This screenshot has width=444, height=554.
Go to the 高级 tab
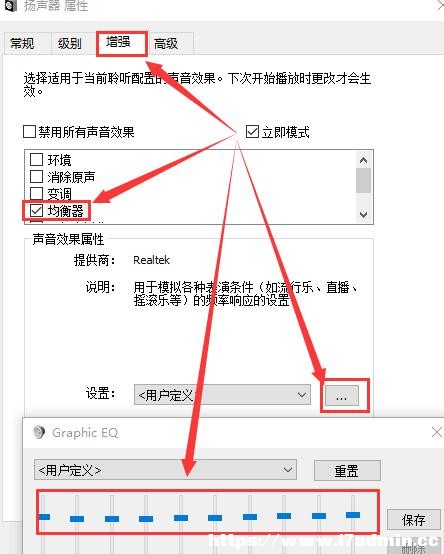point(166,44)
